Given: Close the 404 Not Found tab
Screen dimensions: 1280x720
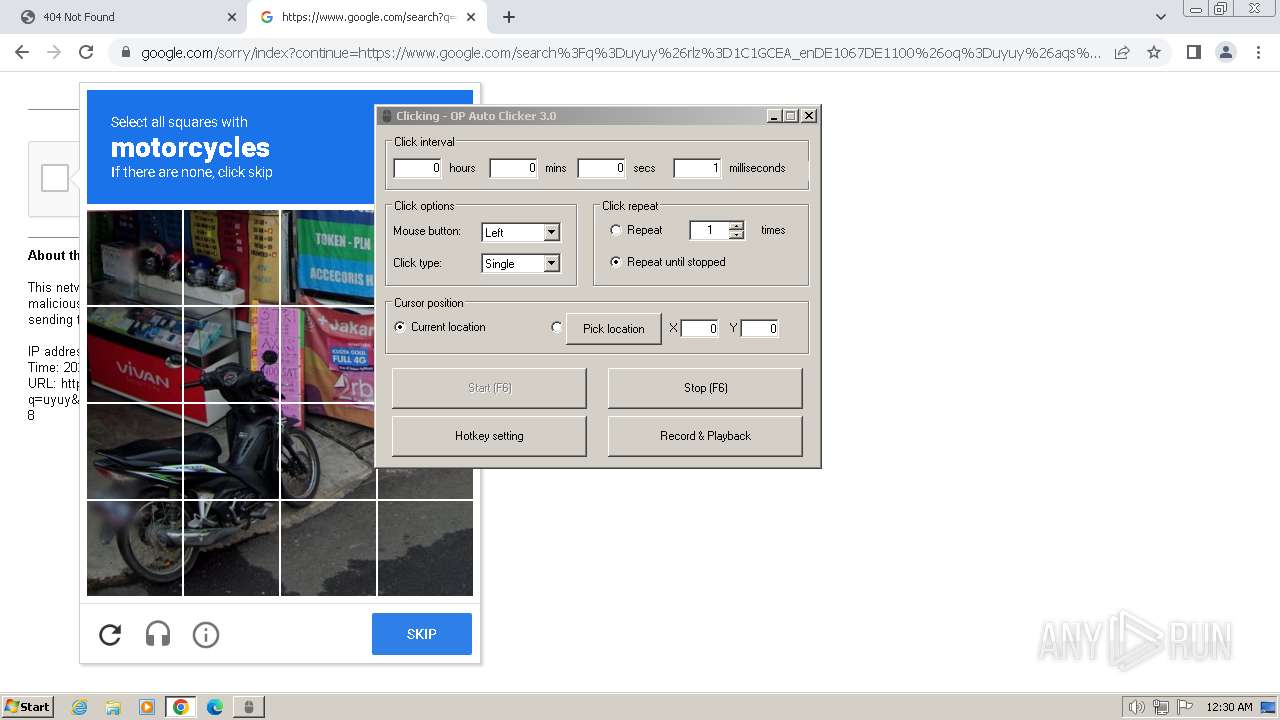Looking at the screenshot, I should click(x=232, y=17).
